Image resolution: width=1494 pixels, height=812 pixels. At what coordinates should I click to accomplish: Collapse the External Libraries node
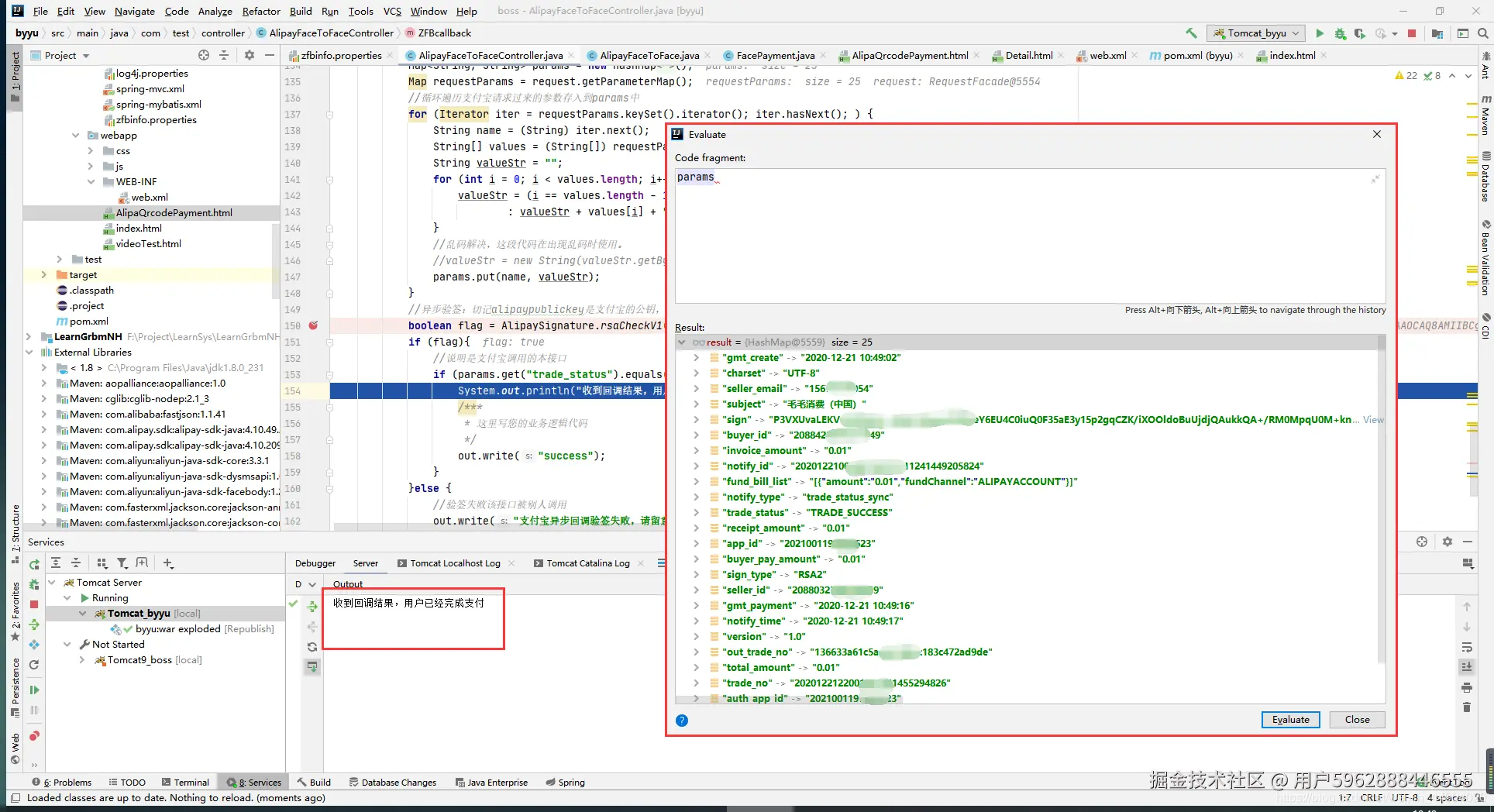29,353
